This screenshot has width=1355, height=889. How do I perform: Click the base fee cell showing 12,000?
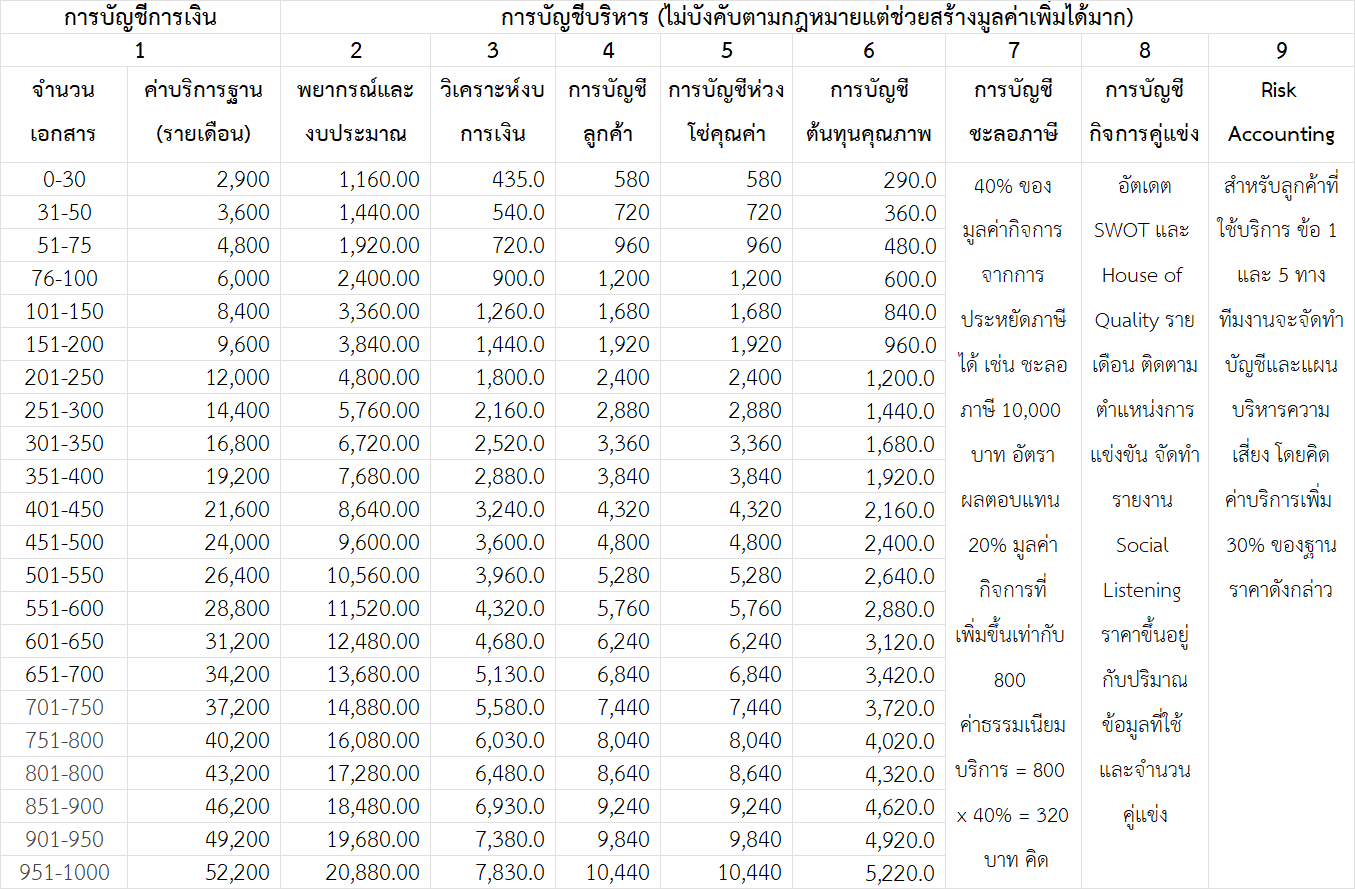[237, 378]
